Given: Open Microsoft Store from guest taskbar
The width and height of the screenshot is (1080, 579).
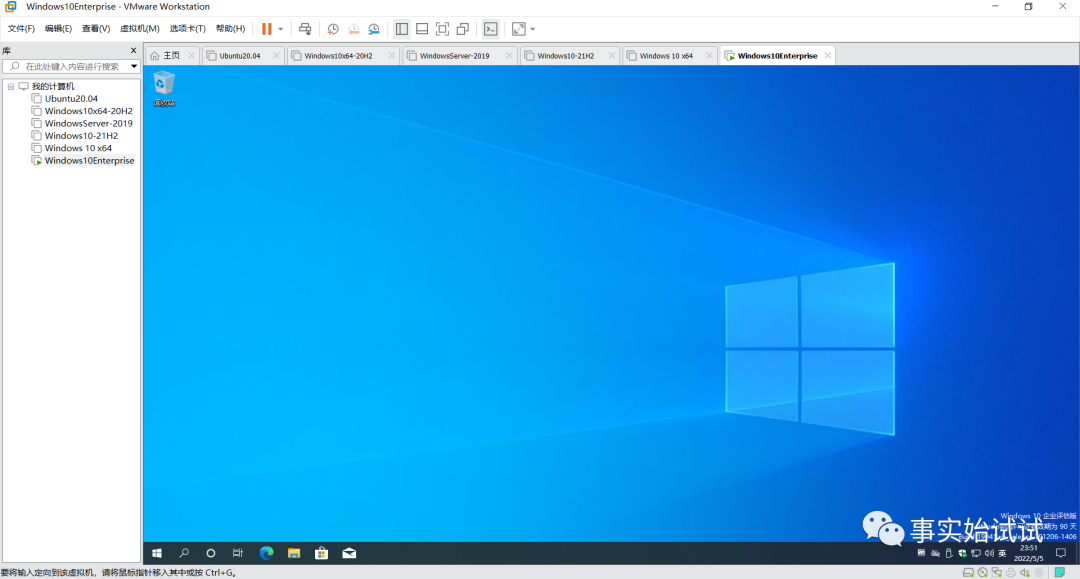Looking at the screenshot, I should tap(322, 553).
